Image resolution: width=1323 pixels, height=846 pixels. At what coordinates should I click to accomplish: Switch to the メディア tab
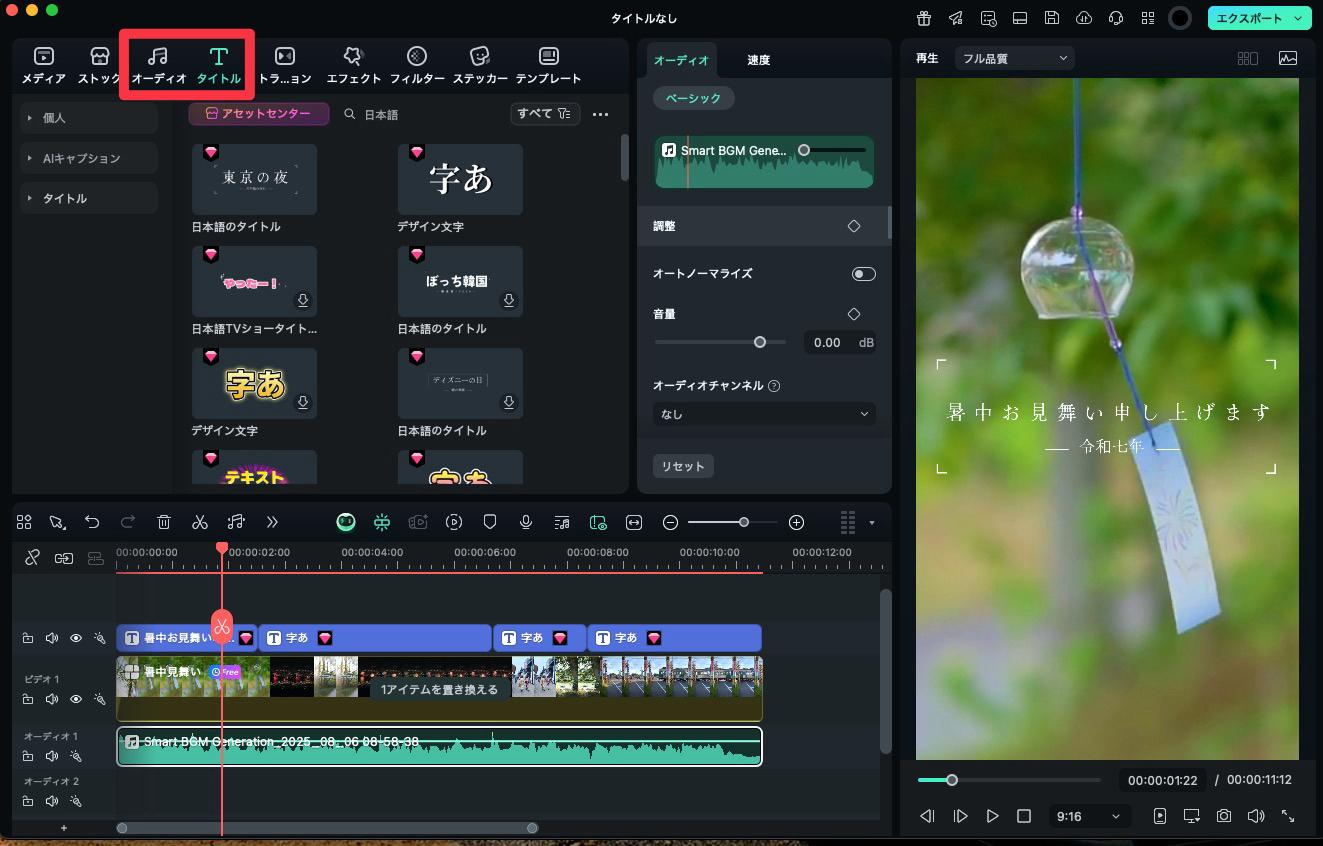pyautogui.click(x=44, y=65)
